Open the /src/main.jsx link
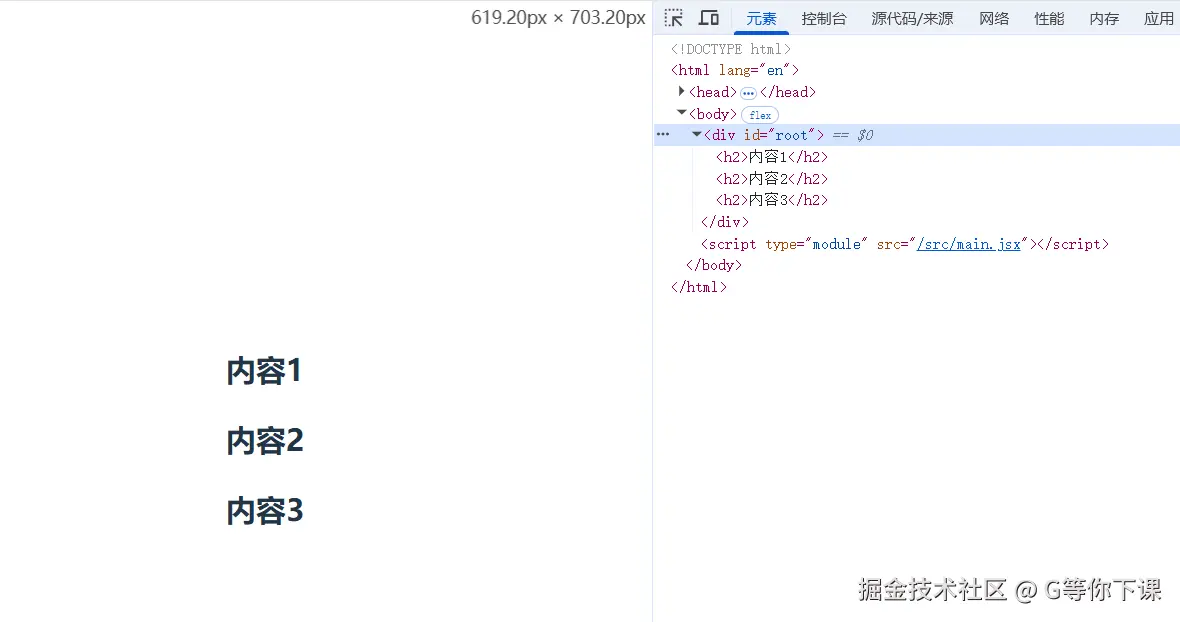 click(x=969, y=244)
